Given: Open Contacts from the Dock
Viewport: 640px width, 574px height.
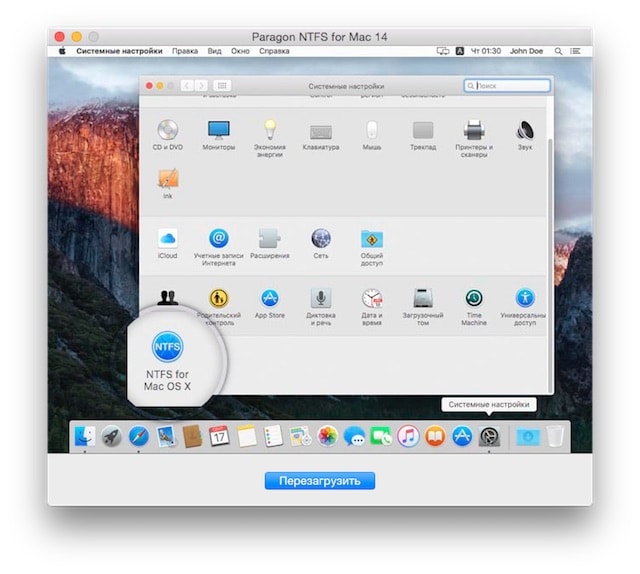Looking at the screenshot, I should pos(192,436).
